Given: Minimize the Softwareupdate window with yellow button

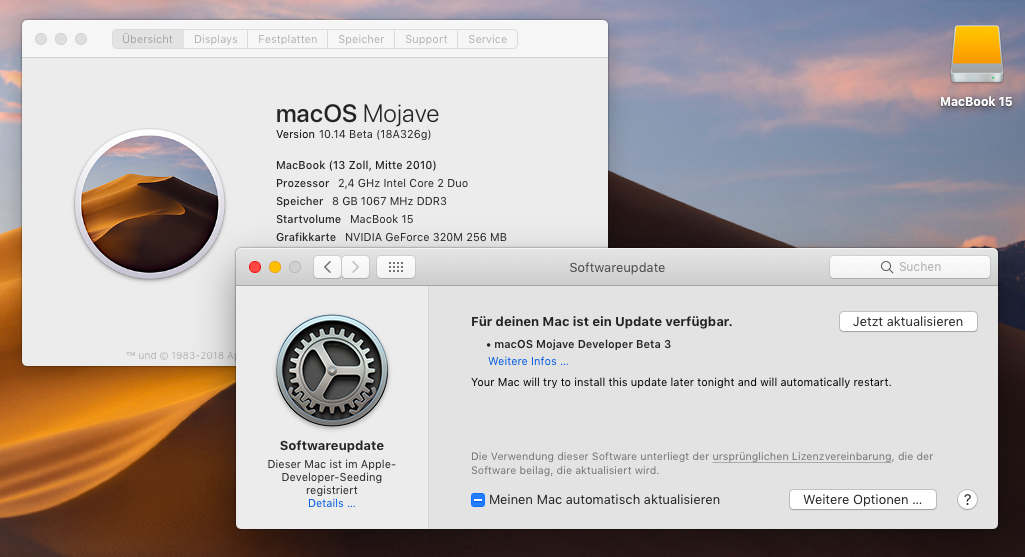Looking at the screenshot, I should point(275,267).
